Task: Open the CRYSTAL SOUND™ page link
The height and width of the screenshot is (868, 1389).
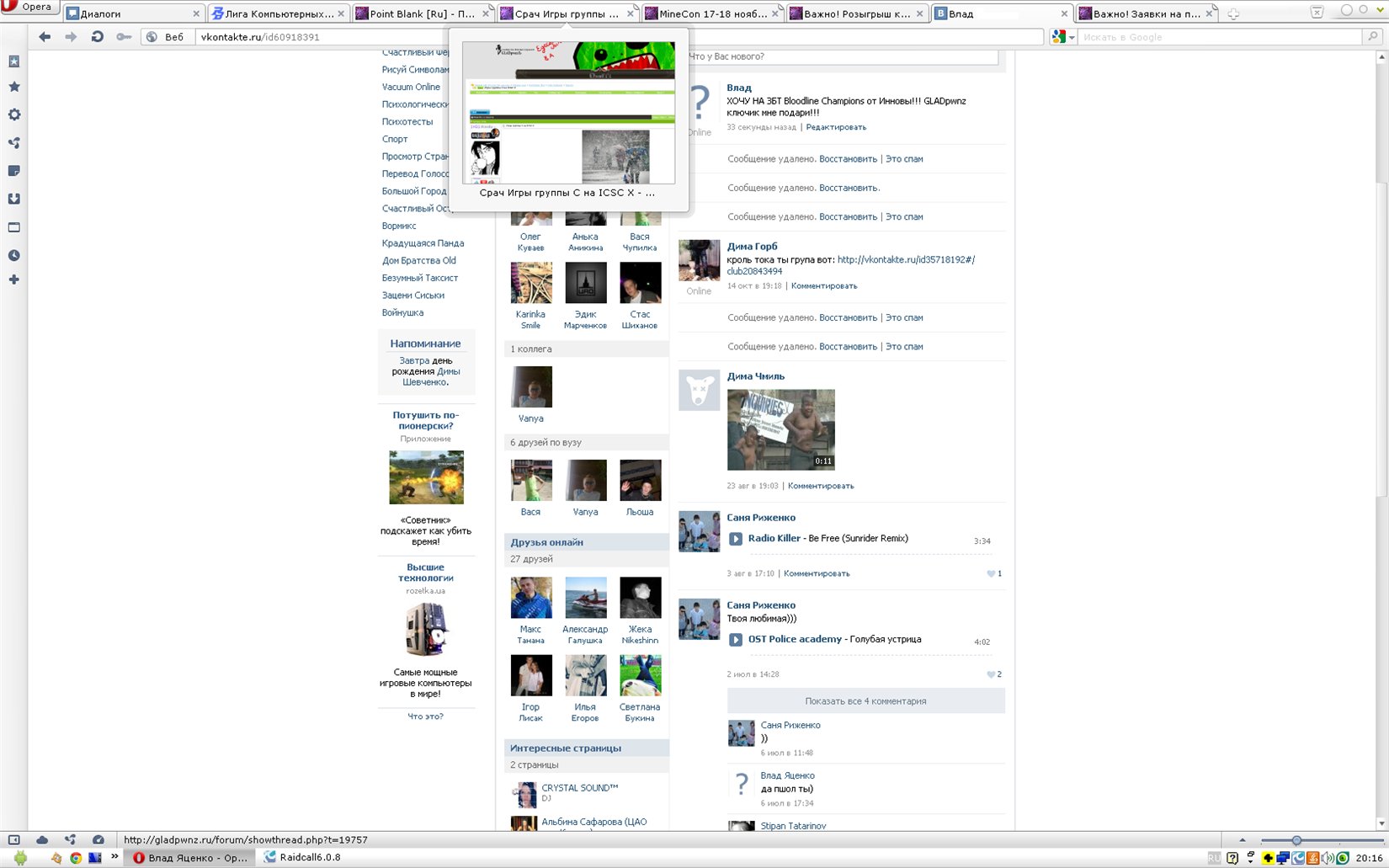Action: 580,788
